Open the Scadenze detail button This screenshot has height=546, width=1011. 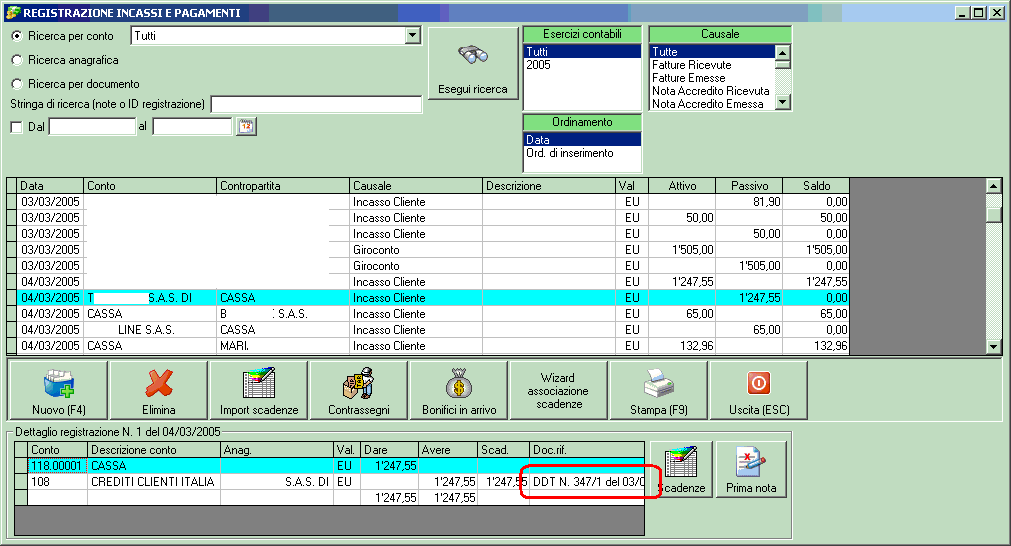[682, 469]
